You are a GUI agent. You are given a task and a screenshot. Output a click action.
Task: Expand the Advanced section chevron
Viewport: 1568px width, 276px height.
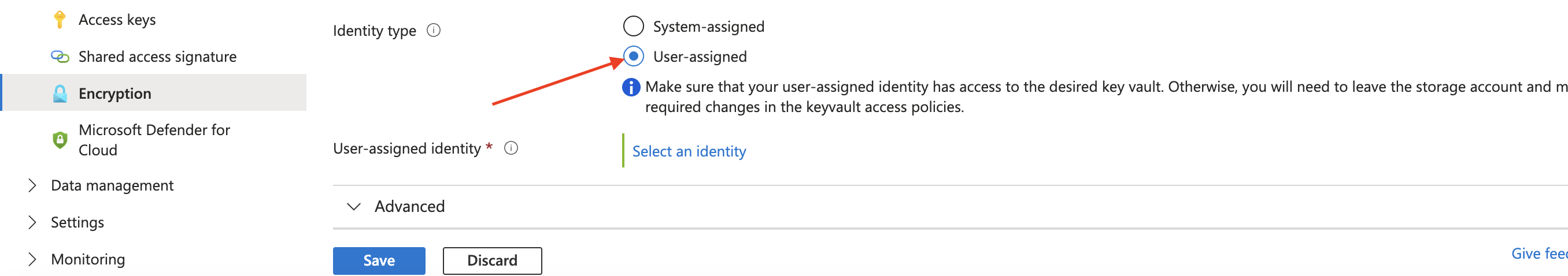[354, 207]
